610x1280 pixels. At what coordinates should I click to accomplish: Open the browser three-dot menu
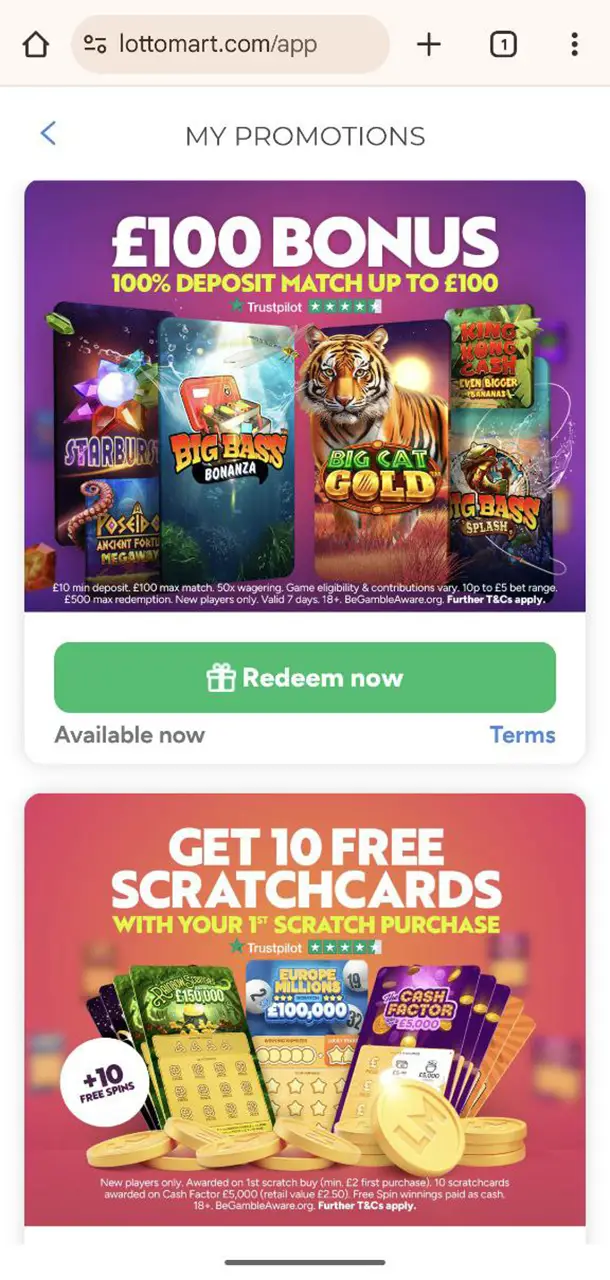(574, 44)
